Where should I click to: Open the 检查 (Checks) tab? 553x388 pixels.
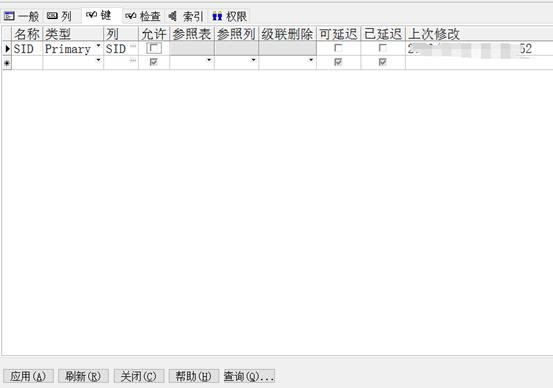pos(143,16)
